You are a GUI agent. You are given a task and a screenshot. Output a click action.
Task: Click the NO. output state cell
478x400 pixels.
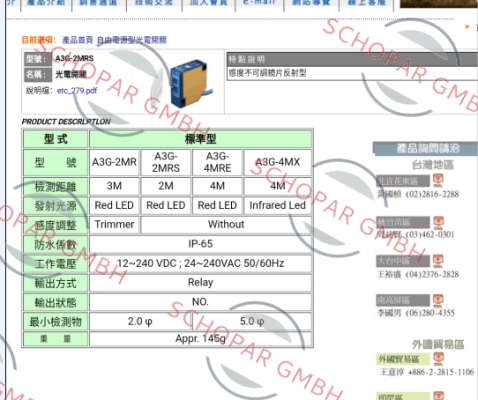pyautogui.click(x=200, y=302)
